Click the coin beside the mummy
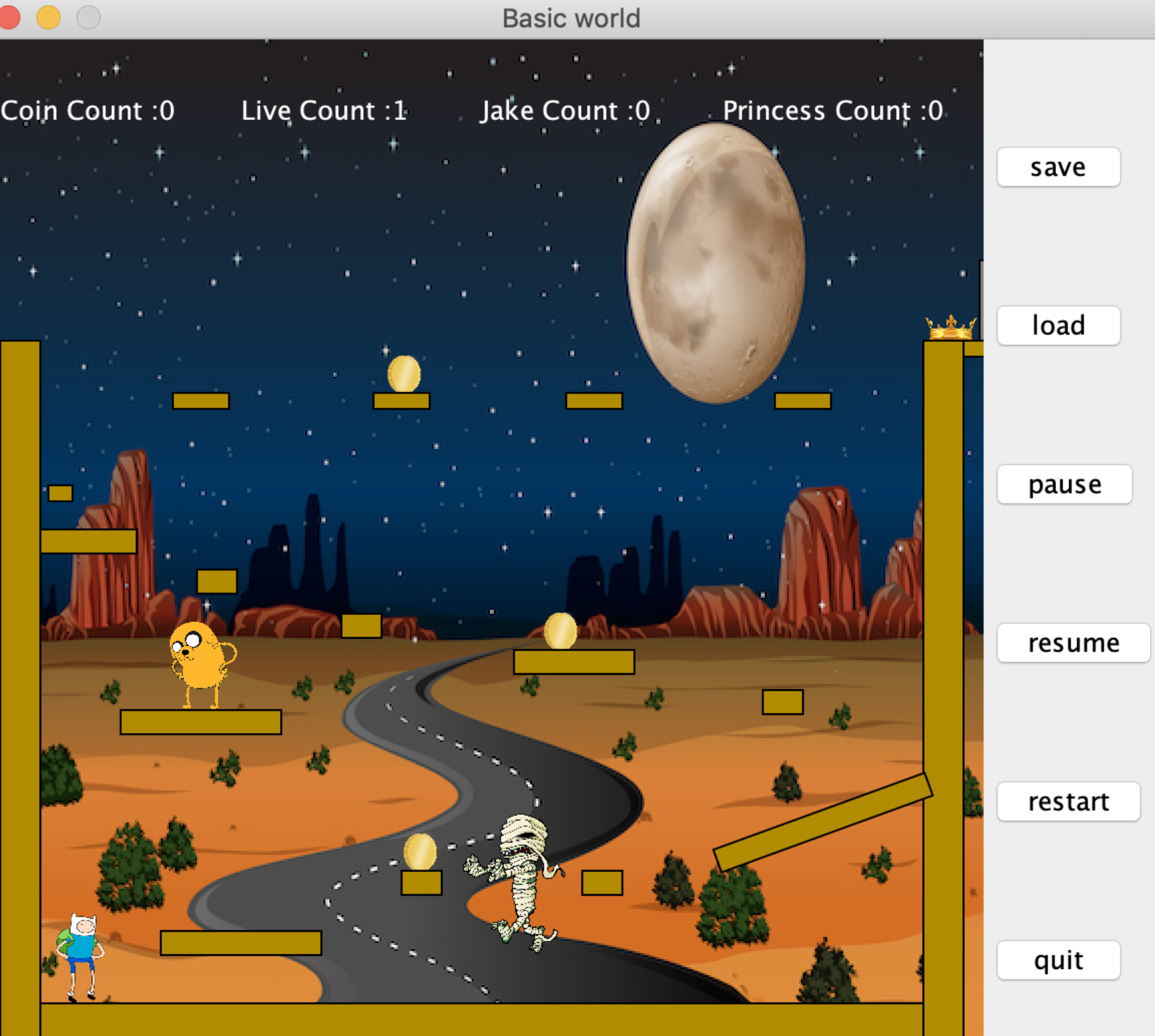Screen dimensions: 1155x1036 click(420, 852)
